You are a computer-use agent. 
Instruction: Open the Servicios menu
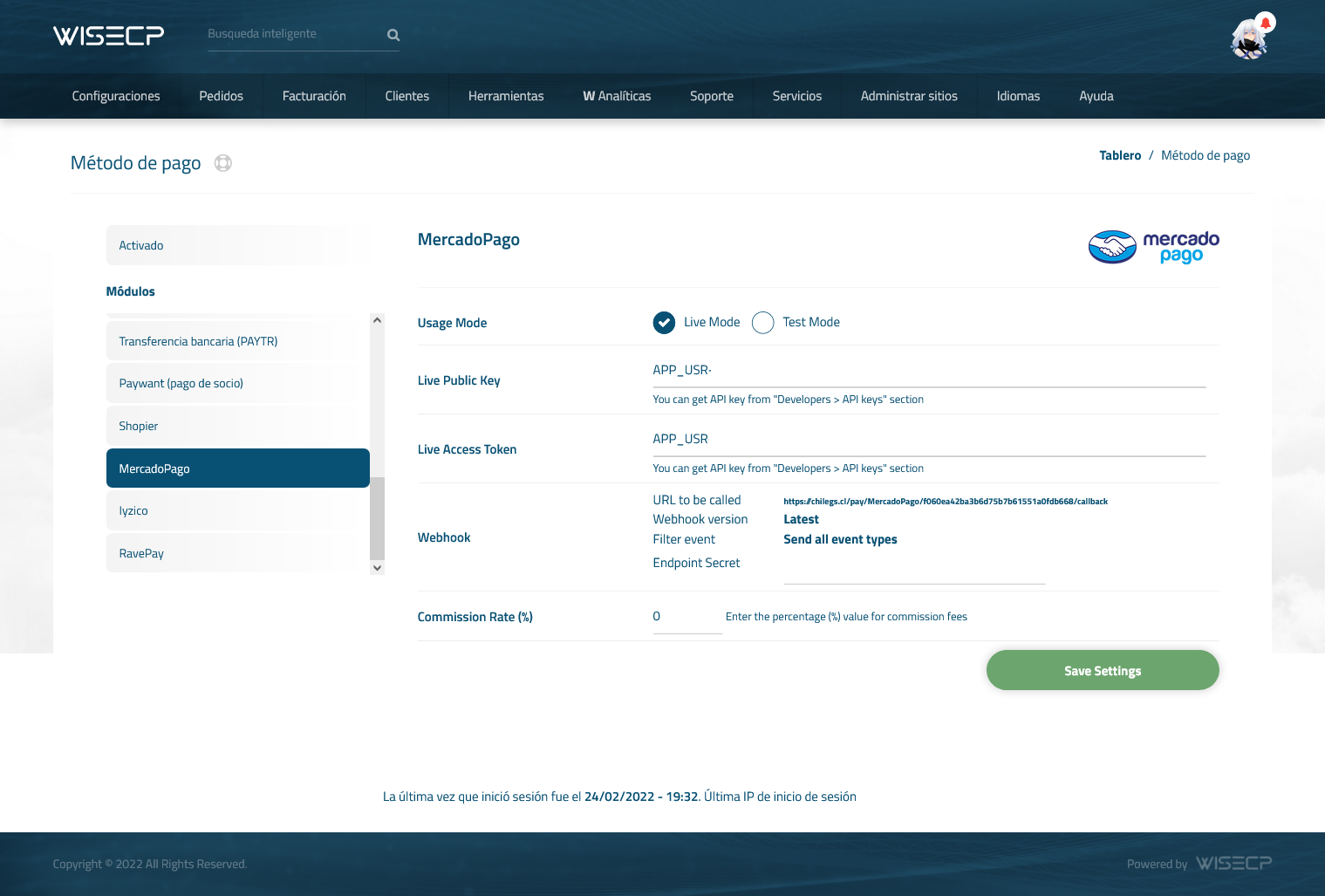pos(797,96)
